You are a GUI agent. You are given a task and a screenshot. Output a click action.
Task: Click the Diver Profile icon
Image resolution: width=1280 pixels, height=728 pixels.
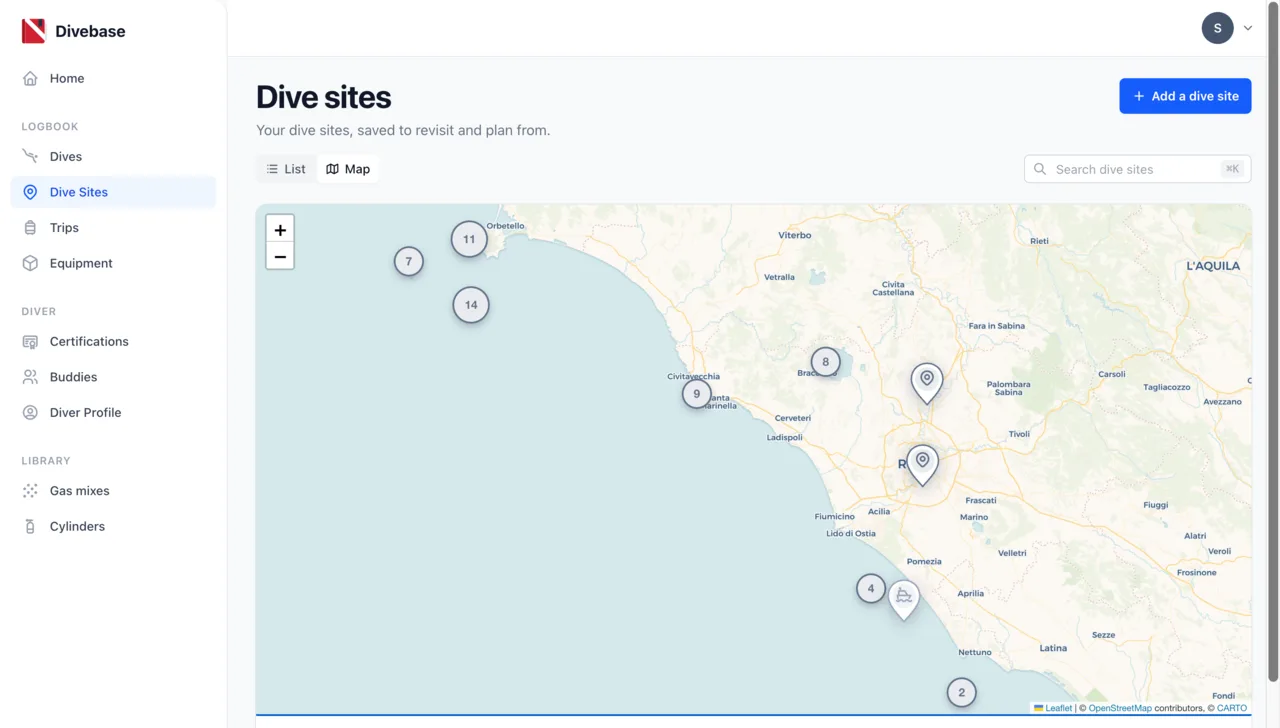pos(30,413)
